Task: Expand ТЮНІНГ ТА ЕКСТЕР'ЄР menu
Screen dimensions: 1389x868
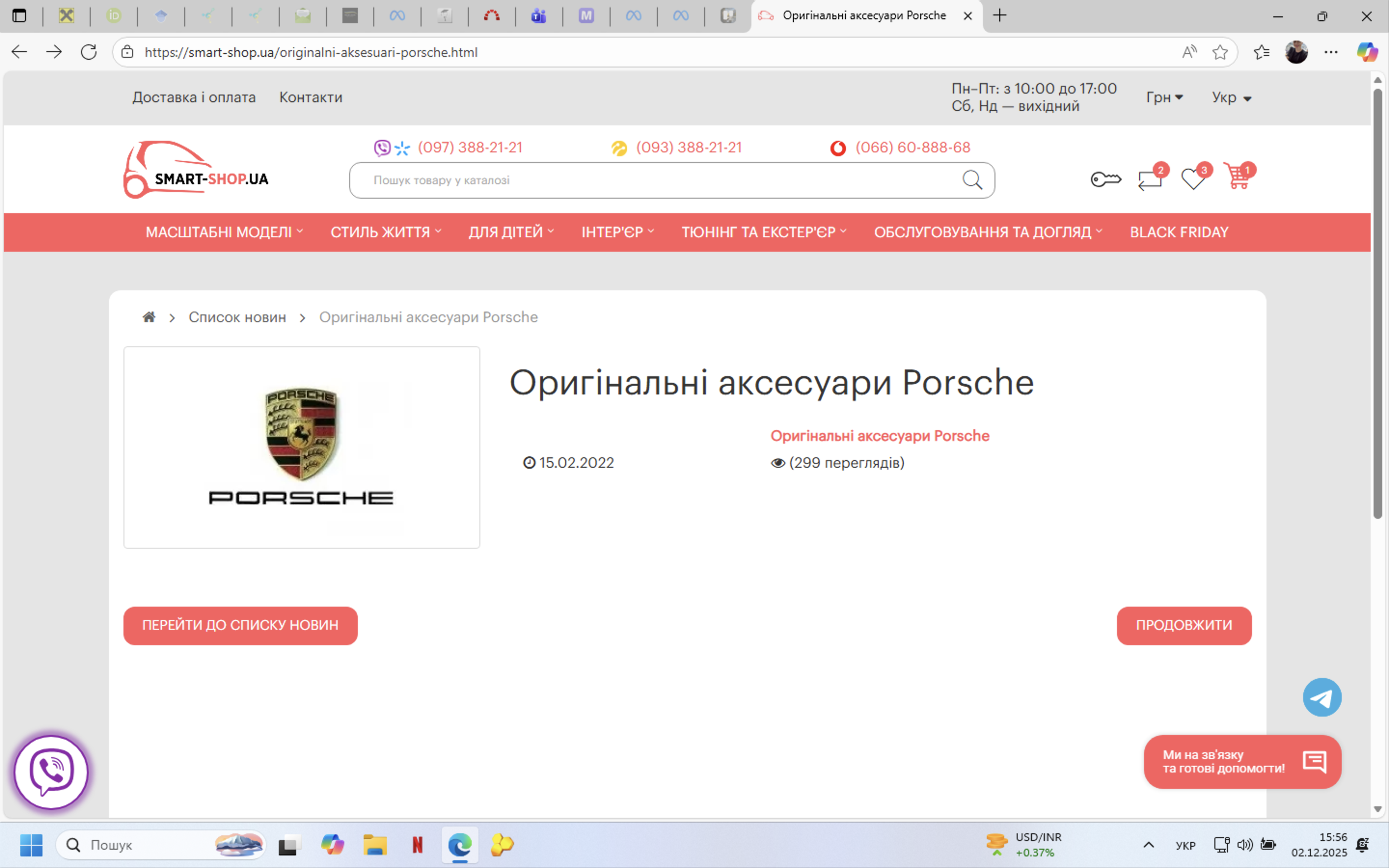Action: tap(763, 232)
